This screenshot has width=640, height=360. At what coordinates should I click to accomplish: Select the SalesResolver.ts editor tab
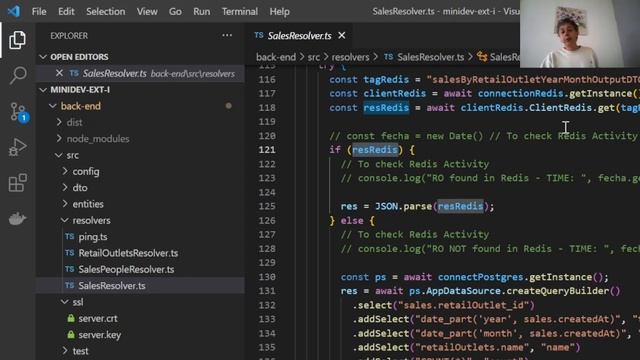tap(299, 36)
